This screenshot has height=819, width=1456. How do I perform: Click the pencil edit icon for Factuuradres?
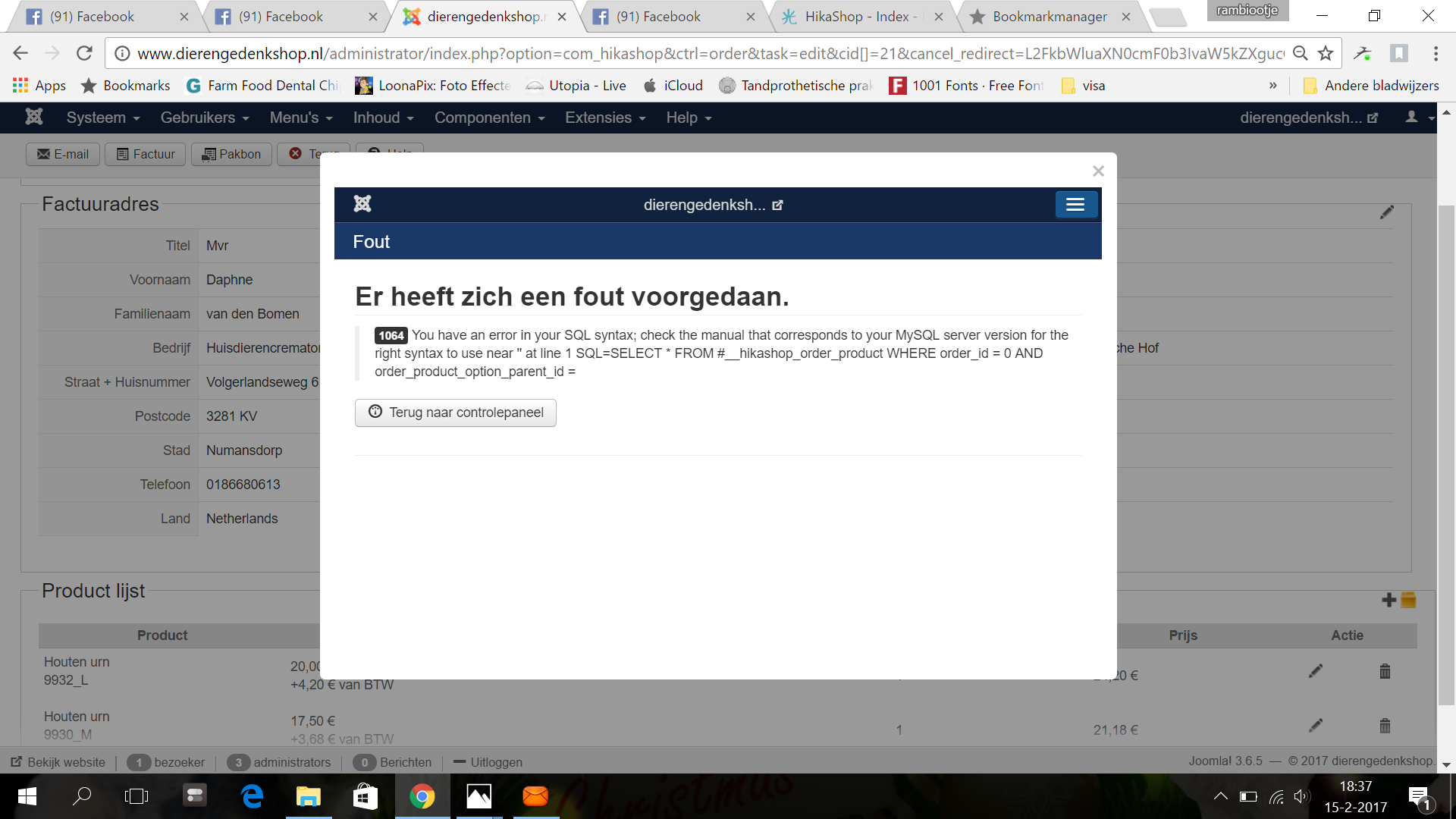[x=1386, y=213]
